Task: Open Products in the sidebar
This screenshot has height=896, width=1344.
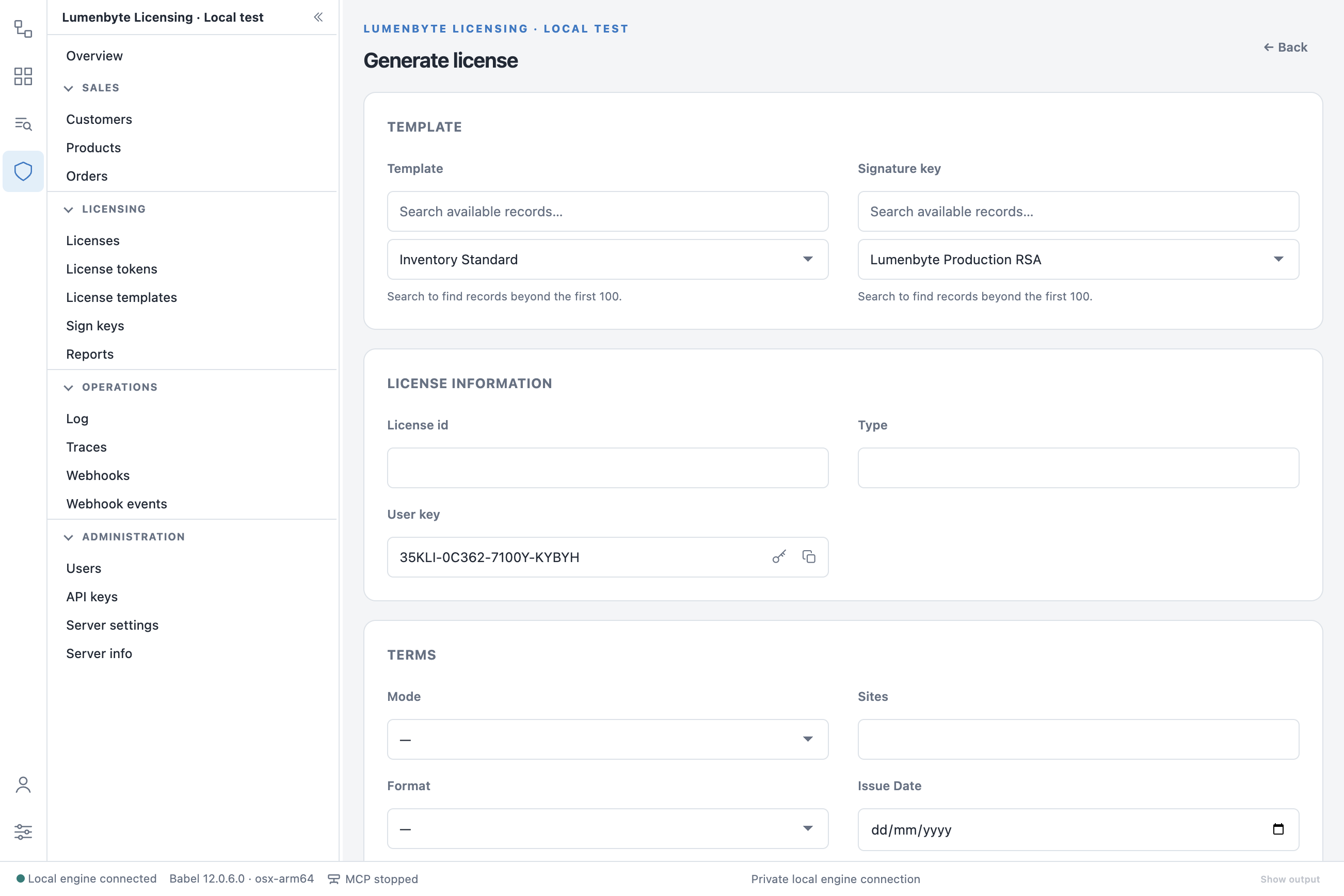Action: coord(93,148)
